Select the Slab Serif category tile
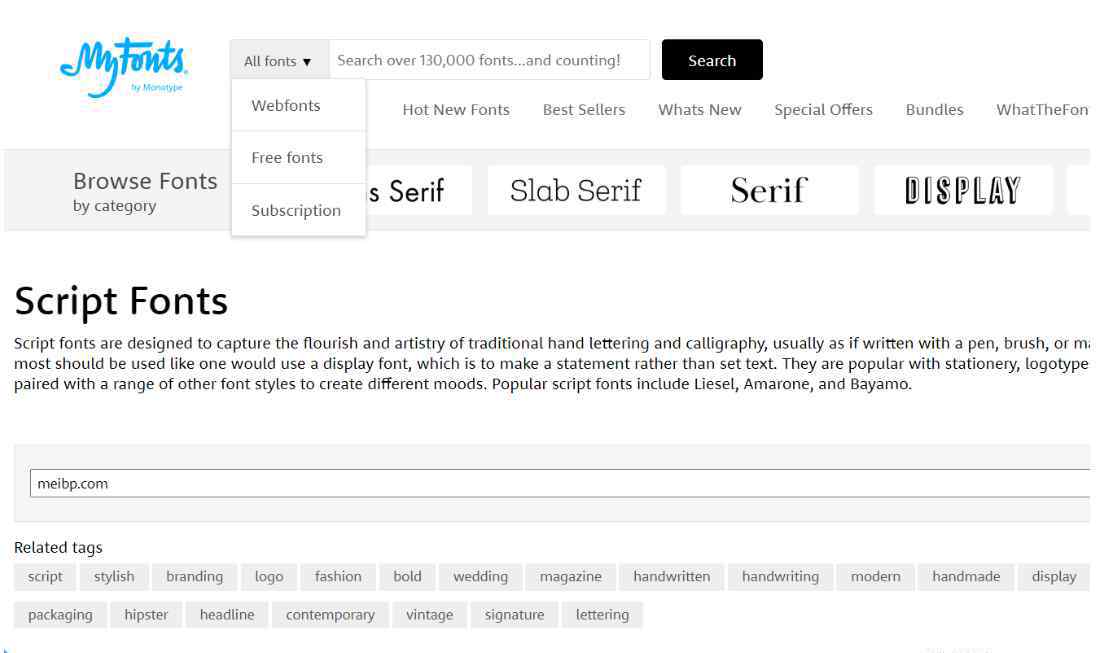1099x653 pixels. pos(576,190)
